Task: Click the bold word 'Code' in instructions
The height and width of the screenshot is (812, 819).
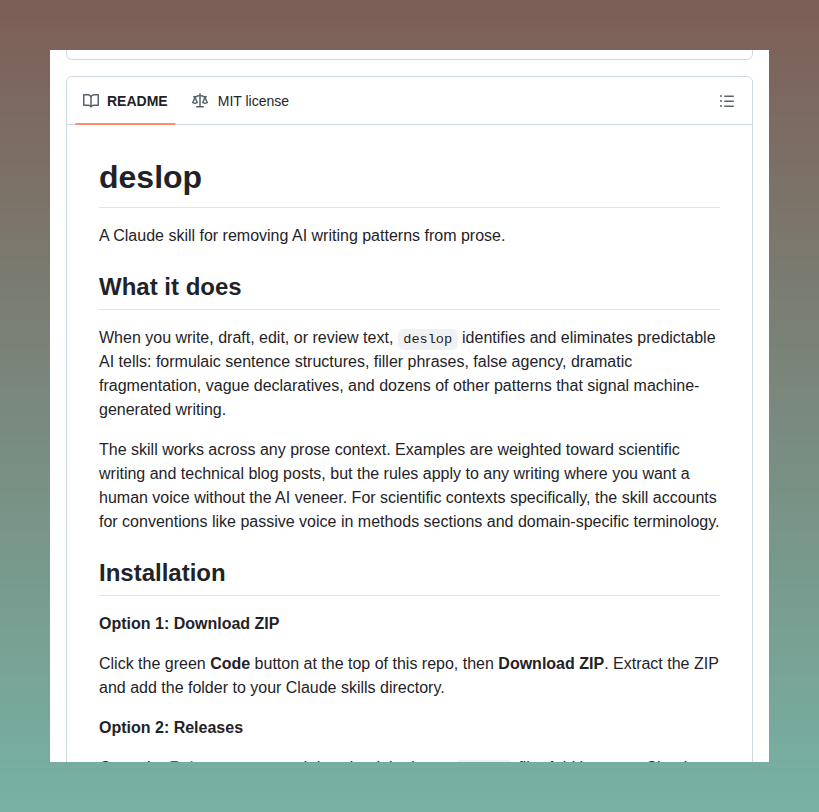Action: (x=230, y=663)
